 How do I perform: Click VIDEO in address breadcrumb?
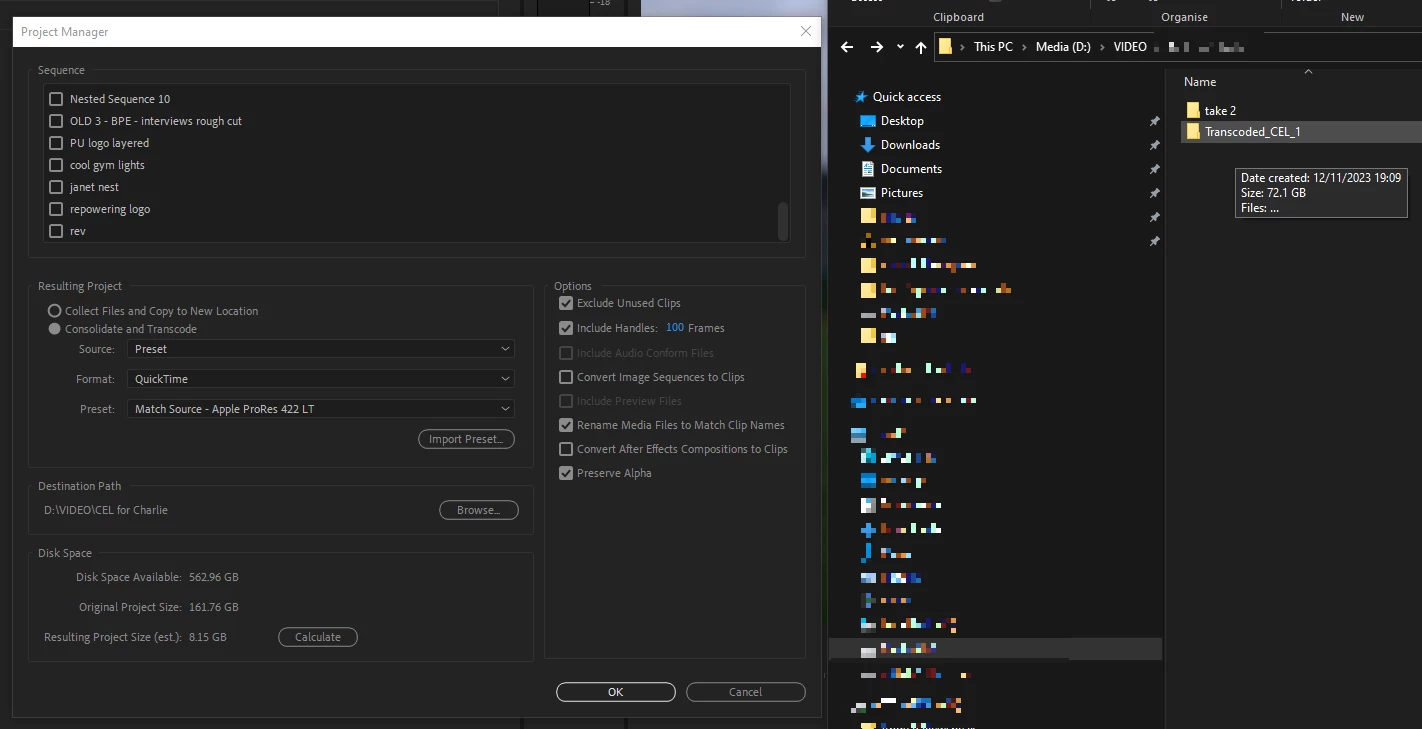pyautogui.click(x=1131, y=47)
